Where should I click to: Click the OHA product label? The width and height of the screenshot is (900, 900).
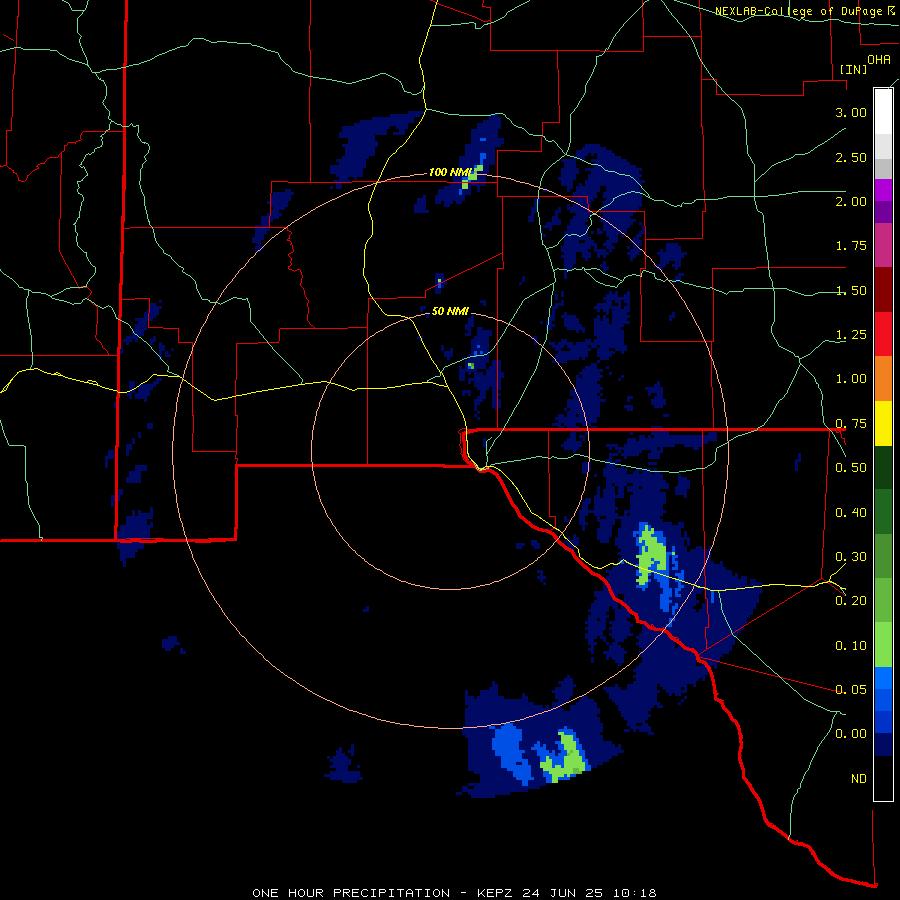[x=879, y=60]
